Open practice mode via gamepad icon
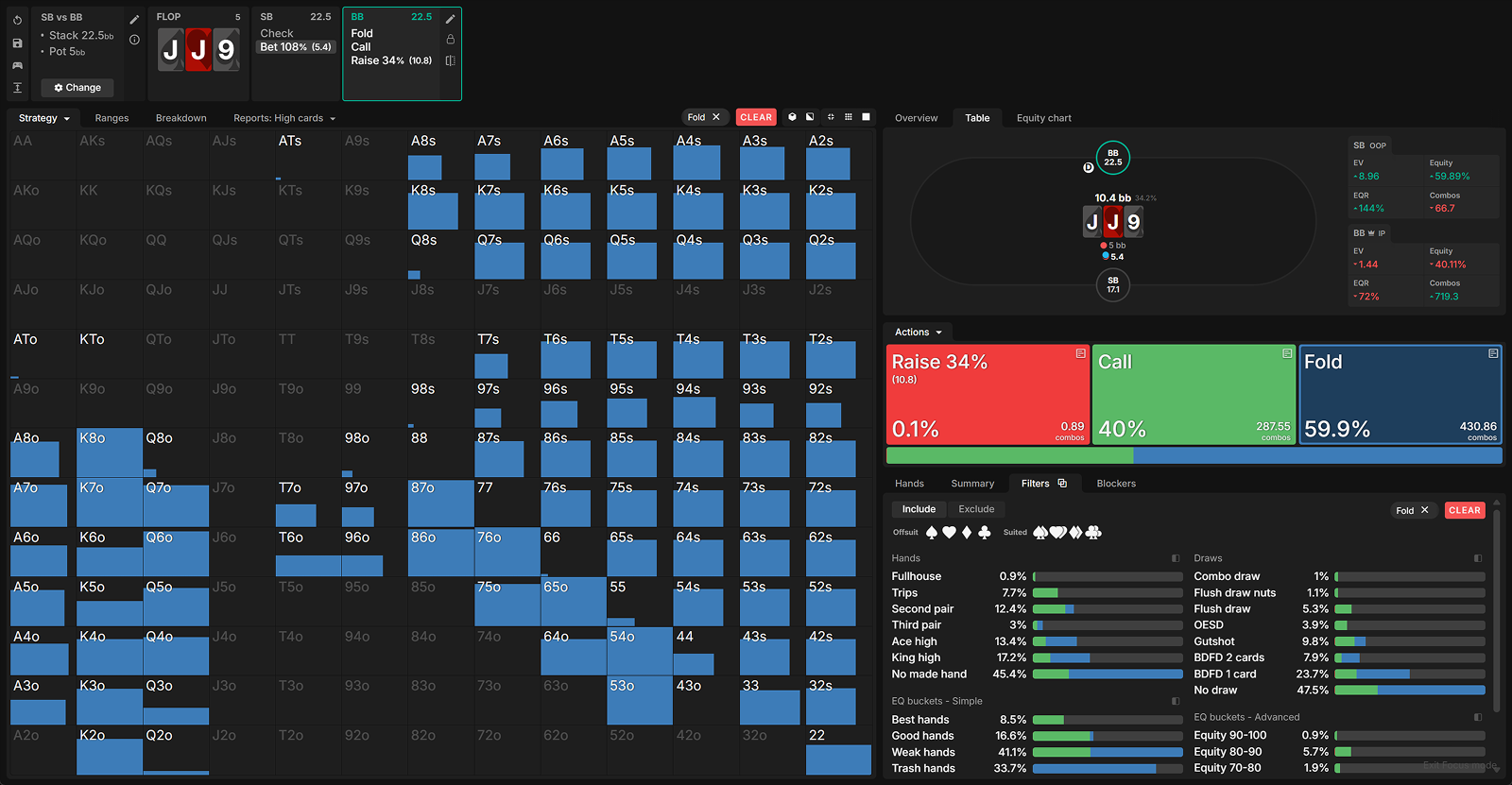1512x785 pixels. 17,65
